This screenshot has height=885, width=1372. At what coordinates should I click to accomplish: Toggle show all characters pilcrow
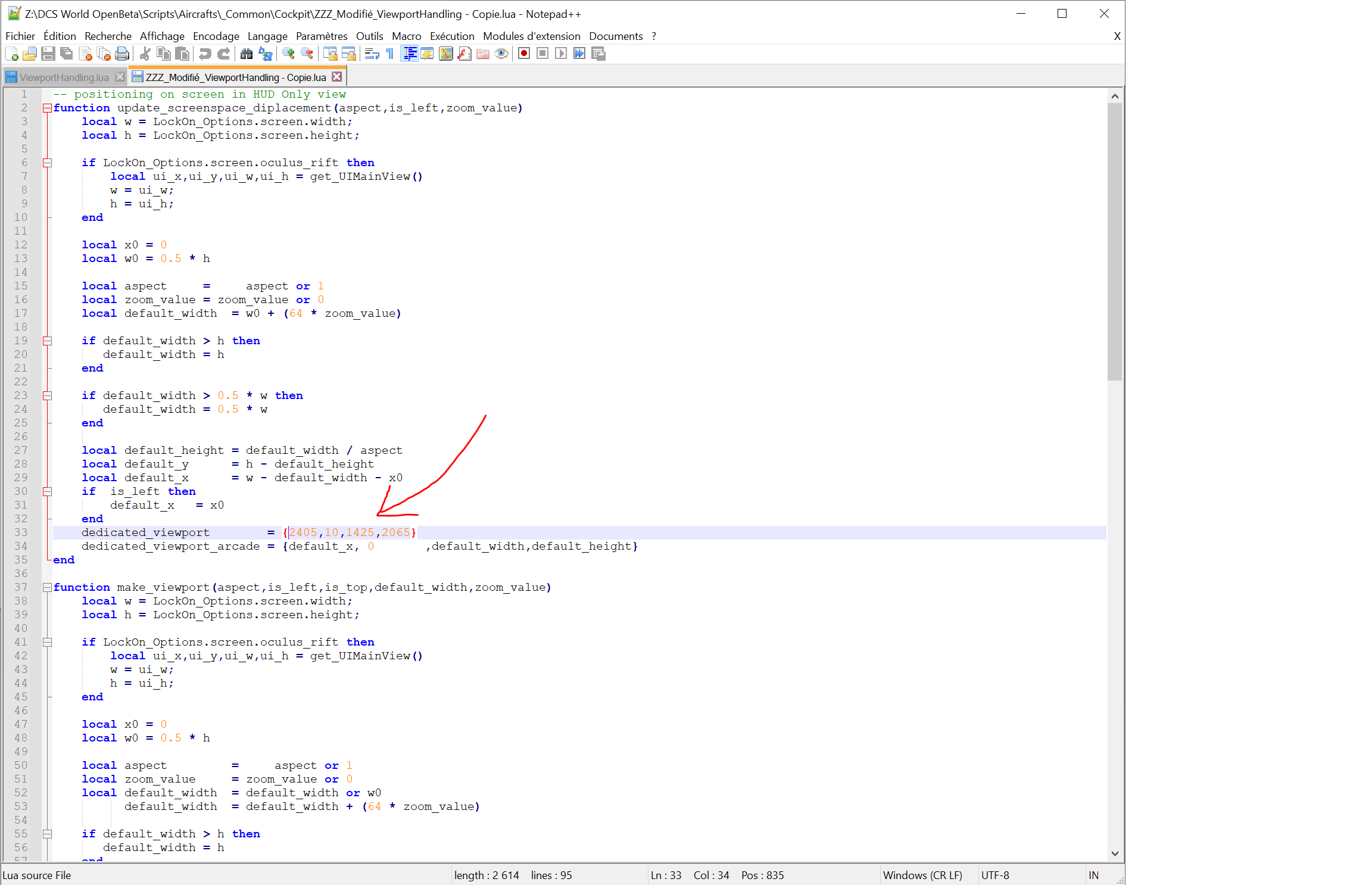[390, 54]
